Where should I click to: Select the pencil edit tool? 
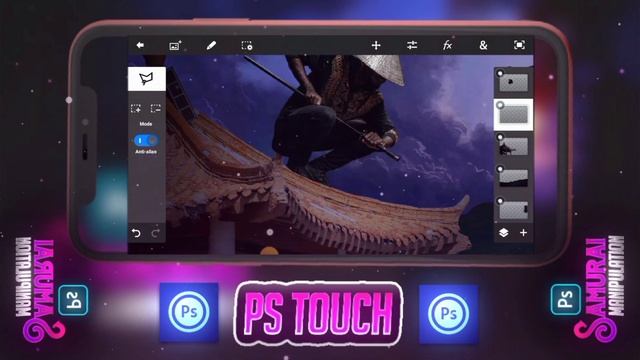pyautogui.click(x=211, y=46)
